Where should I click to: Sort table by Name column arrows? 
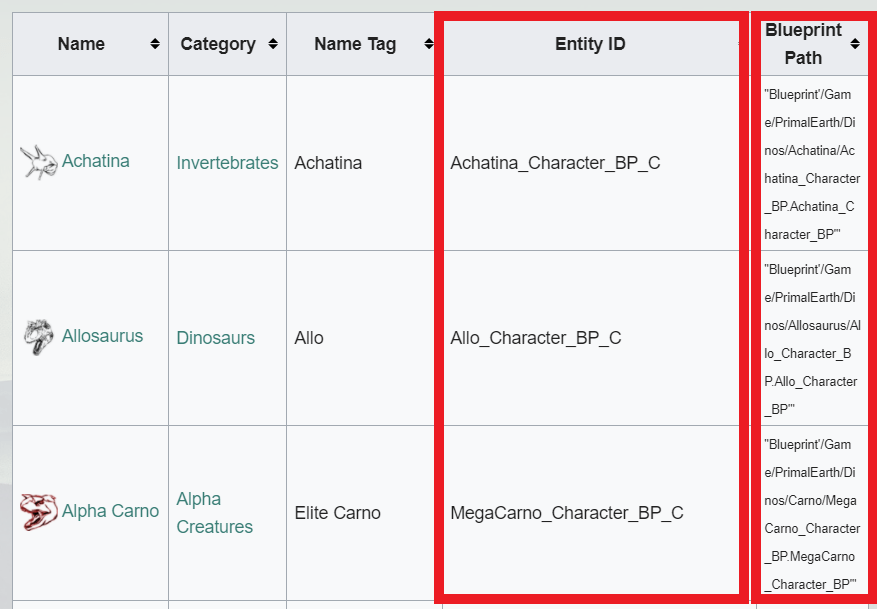tap(154, 44)
